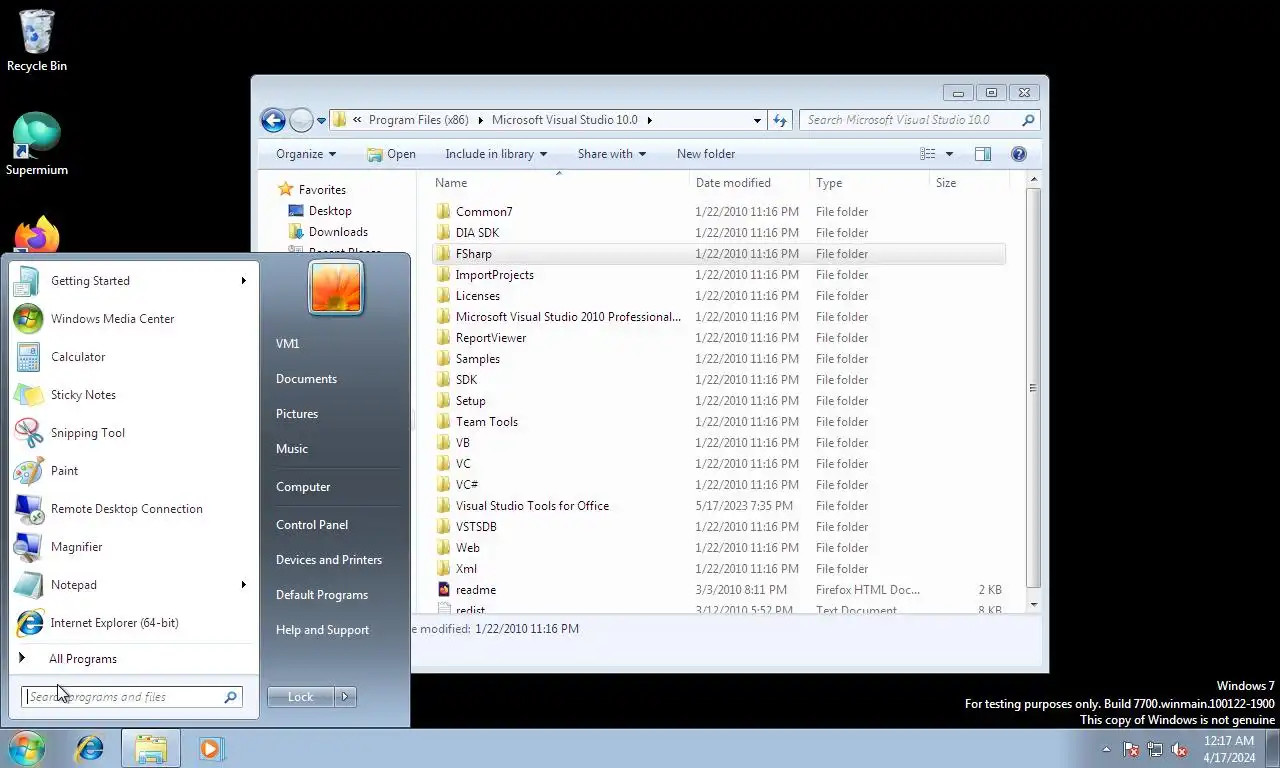Launch the Snipping Tool
This screenshot has width=1280, height=768.
134,433
